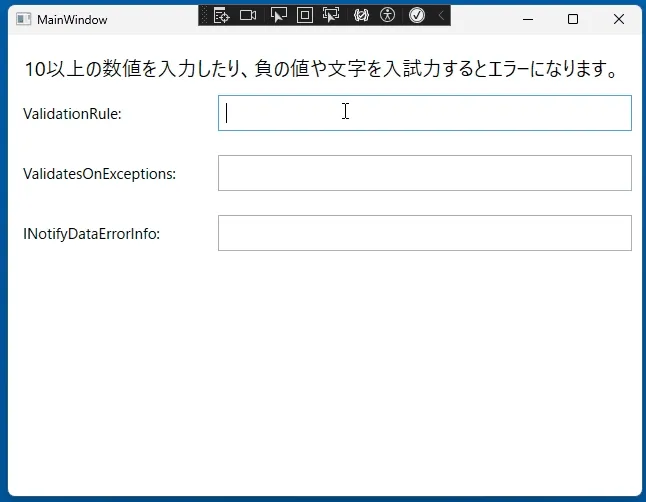
Task: Click the Hot Reload checkmark indicator
Action: click(x=417, y=16)
